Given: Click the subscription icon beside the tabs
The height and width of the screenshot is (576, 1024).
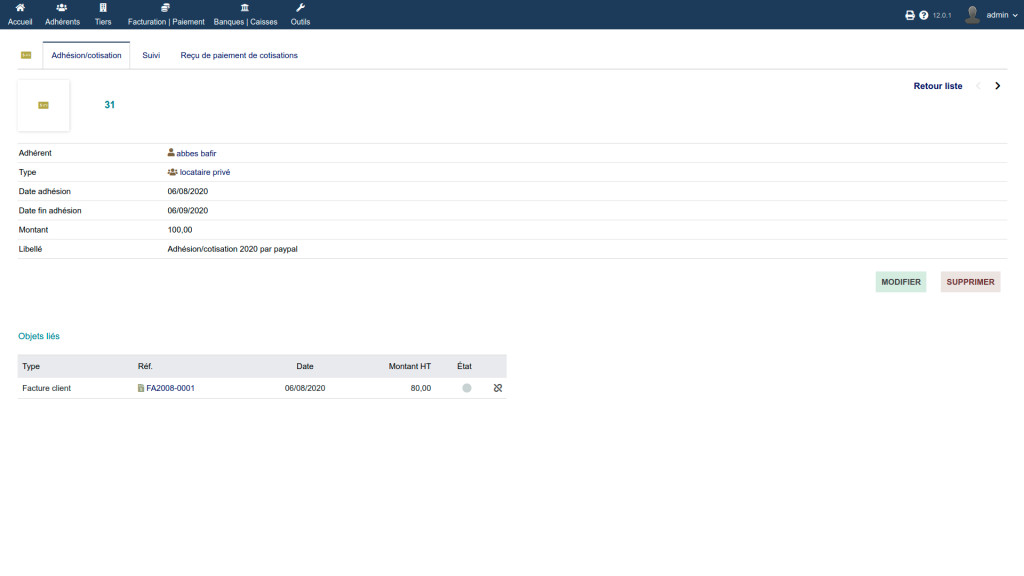Looking at the screenshot, I should tap(26, 56).
